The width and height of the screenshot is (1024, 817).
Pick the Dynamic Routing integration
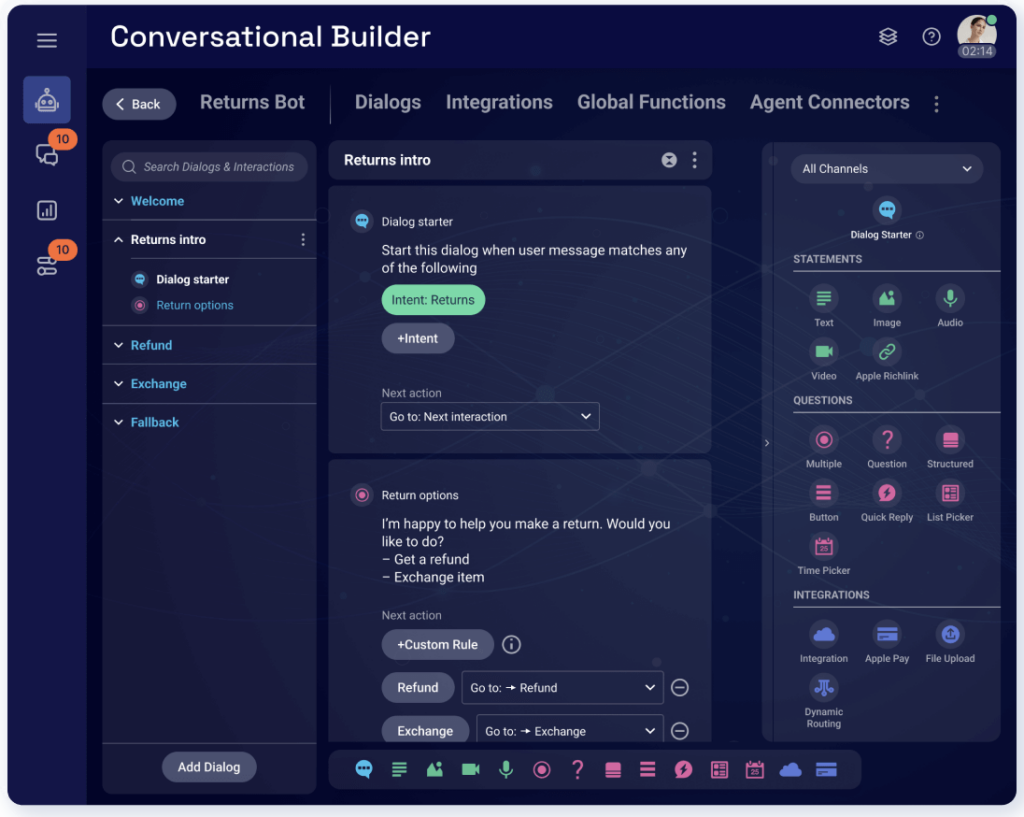[x=823, y=688]
